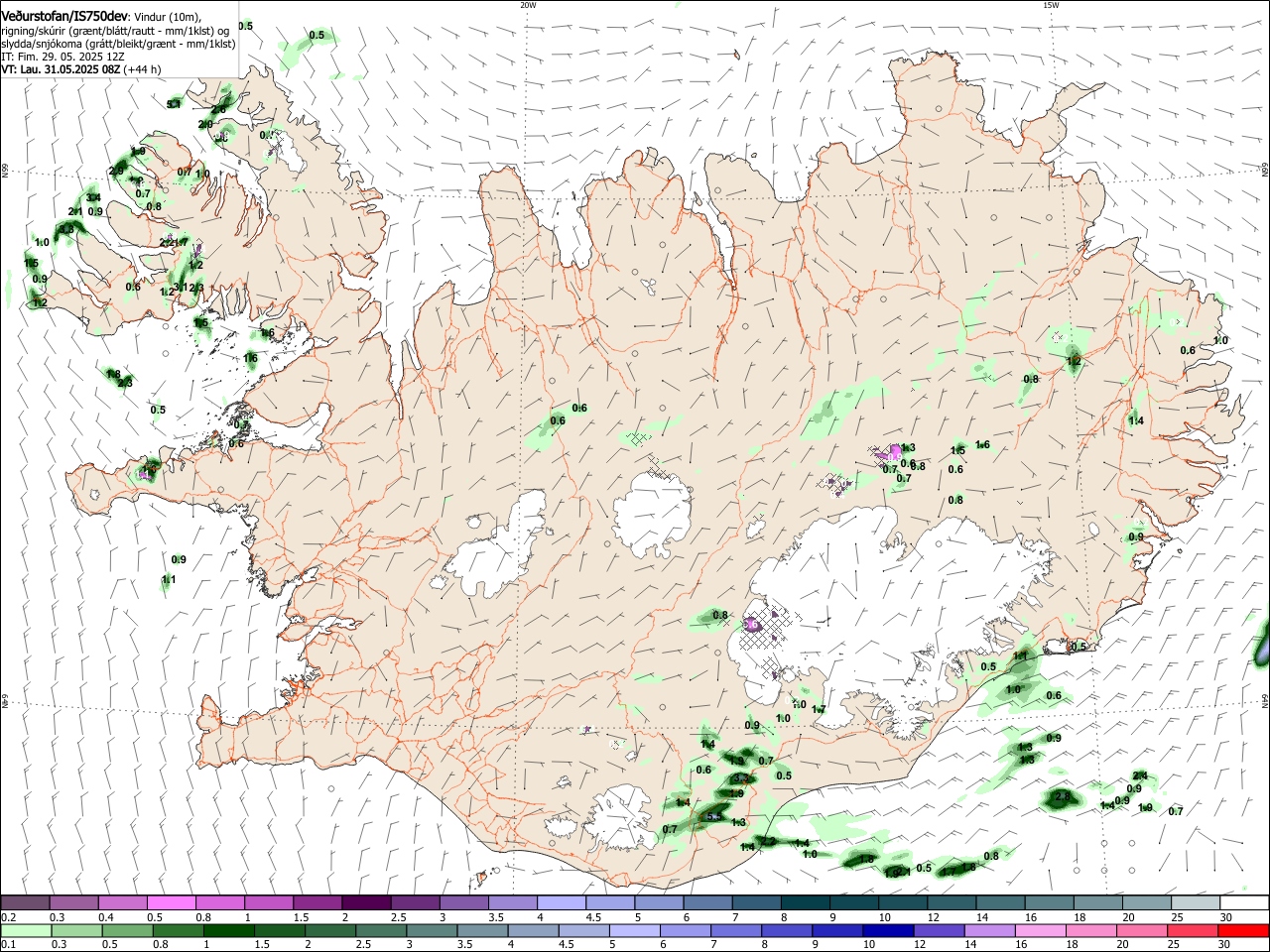Click the 'rigning/skúrir' legend description line
This screenshot has width=1270, height=952.
116,32
